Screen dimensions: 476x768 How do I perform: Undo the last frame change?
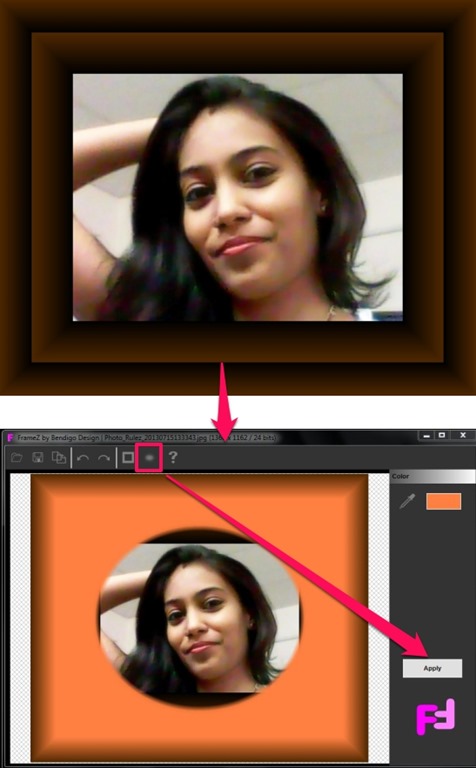[83, 458]
